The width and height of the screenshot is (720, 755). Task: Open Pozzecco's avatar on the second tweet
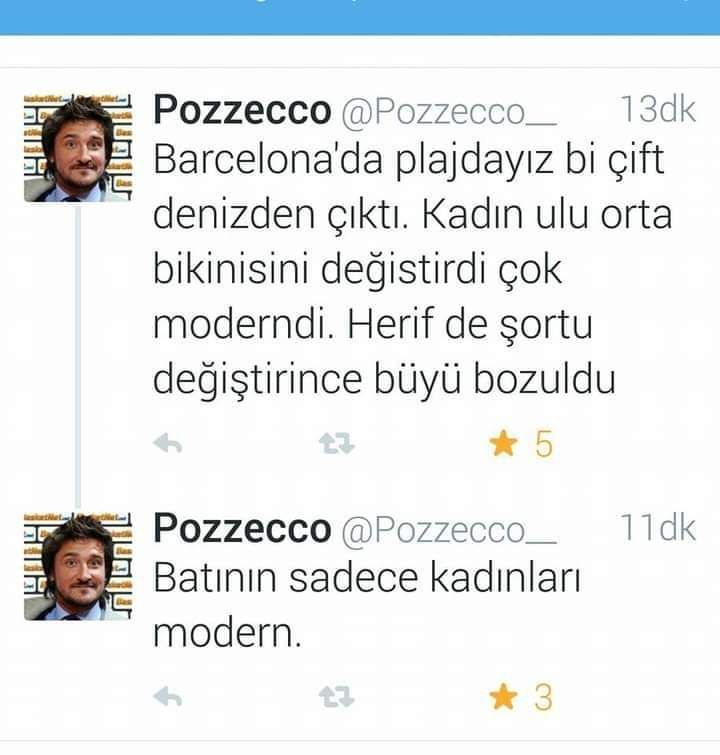[x=78, y=566]
